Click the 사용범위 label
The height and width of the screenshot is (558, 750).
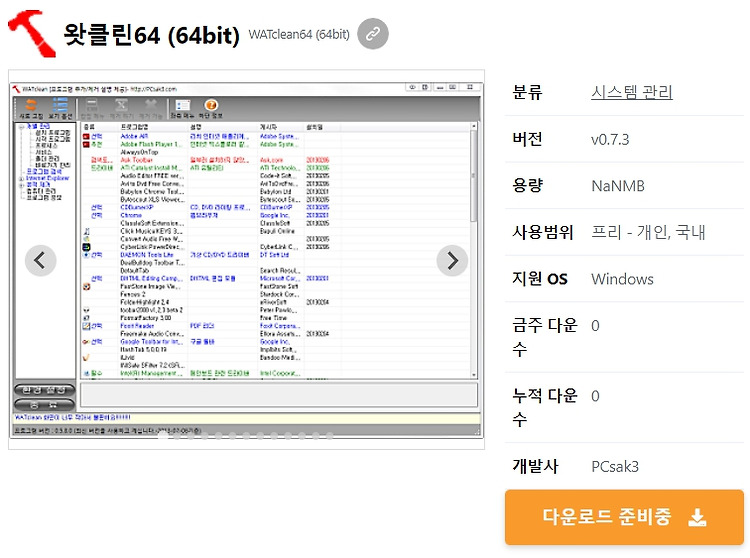tap(542, 232)
